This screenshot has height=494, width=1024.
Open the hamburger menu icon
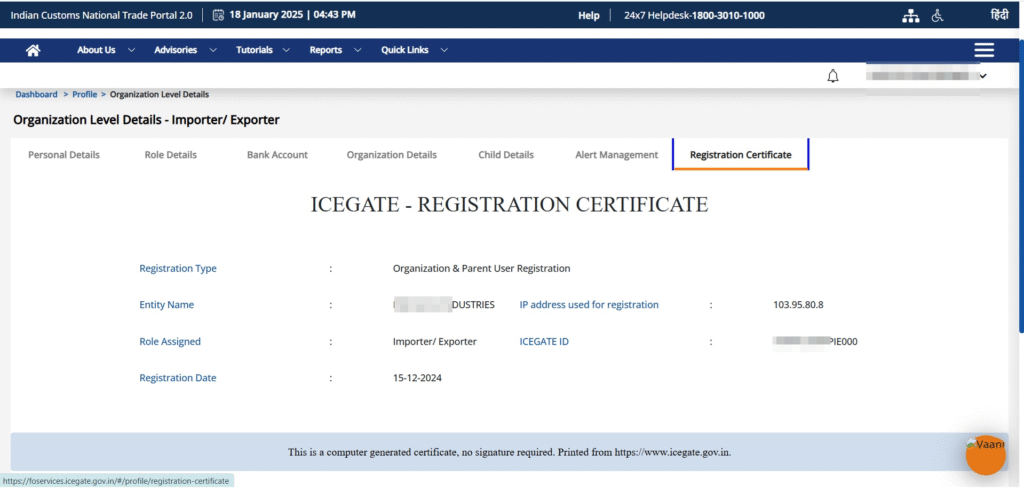pos(984,50)
